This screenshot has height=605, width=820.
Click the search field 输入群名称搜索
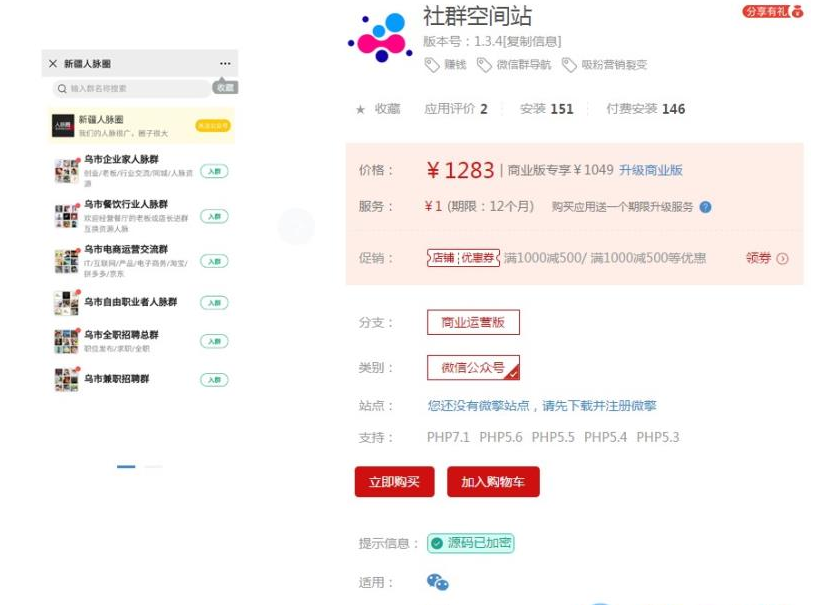click(130, 89)
